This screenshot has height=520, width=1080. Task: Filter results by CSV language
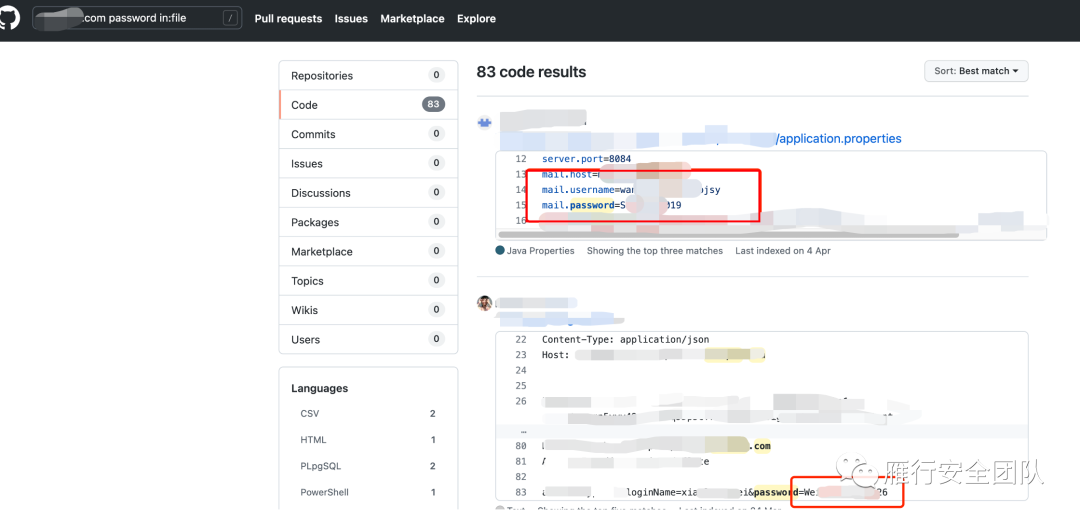[368, 414]
